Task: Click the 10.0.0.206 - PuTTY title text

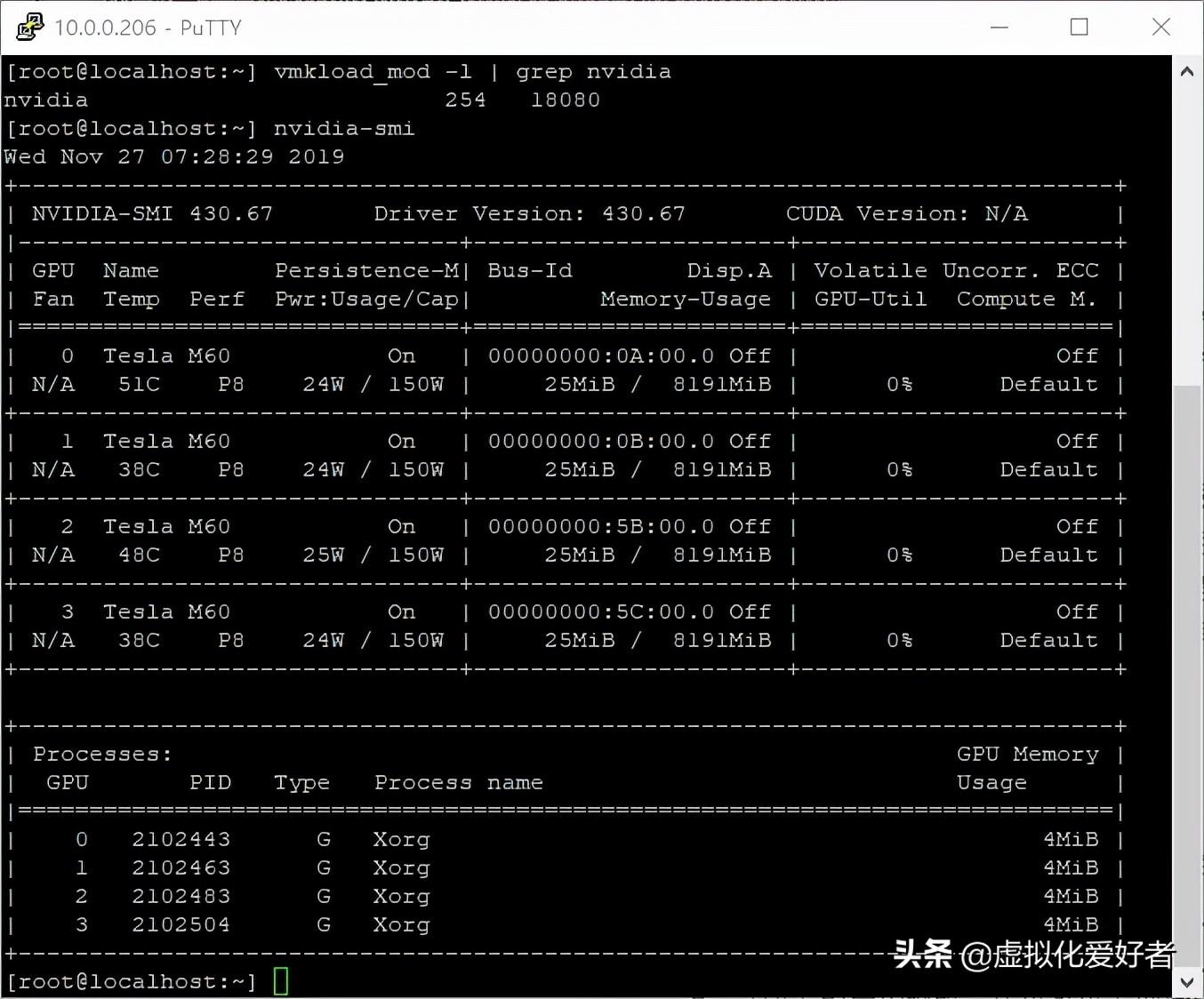Action: coord(148,28)
